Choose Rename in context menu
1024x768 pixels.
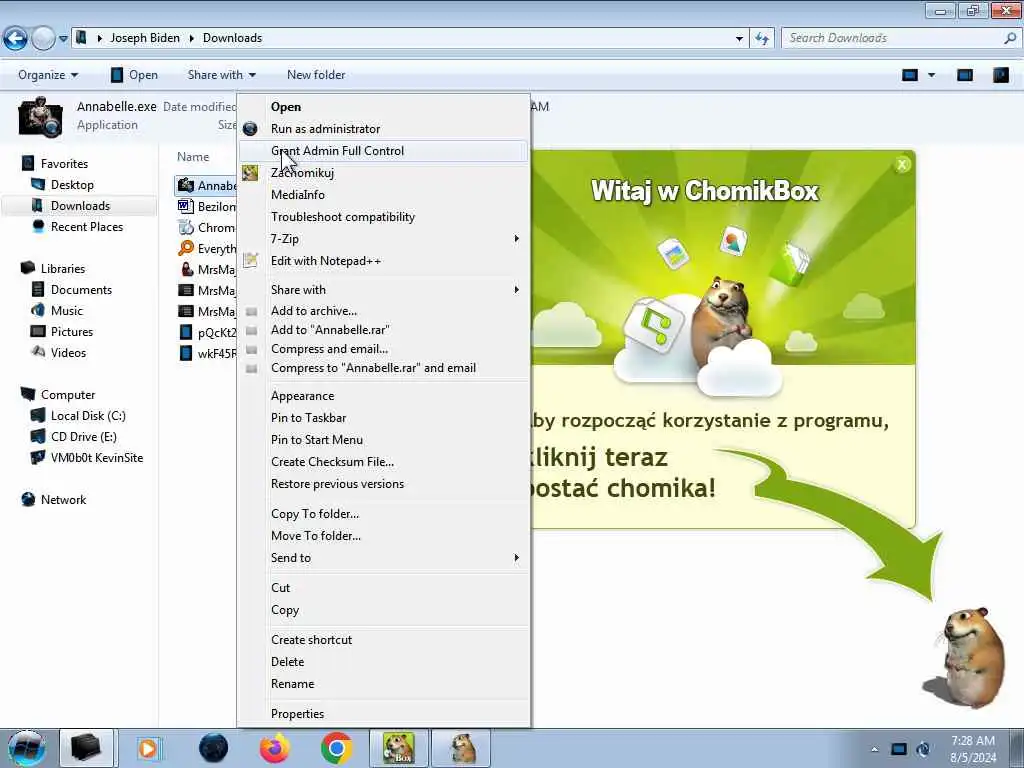point(293,684)
